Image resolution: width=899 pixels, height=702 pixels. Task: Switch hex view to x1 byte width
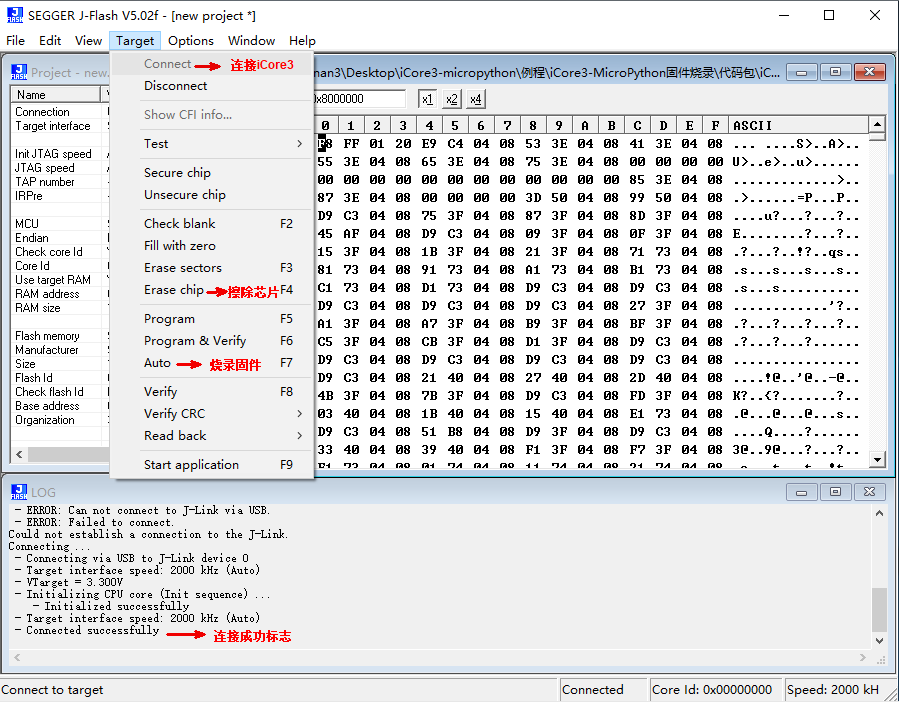tap(427, 99)
